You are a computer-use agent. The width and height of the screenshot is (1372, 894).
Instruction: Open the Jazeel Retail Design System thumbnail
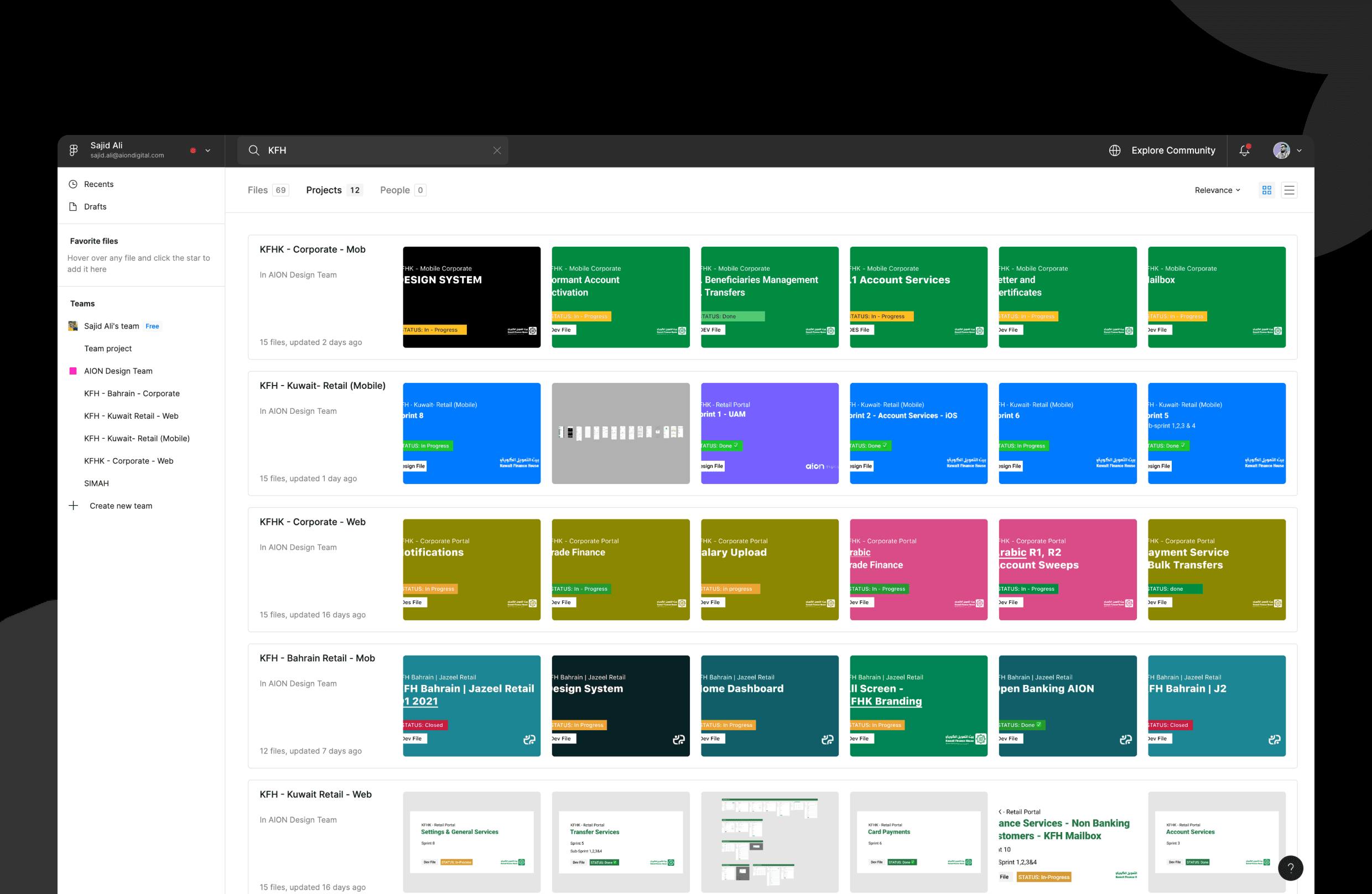point(620,706)
